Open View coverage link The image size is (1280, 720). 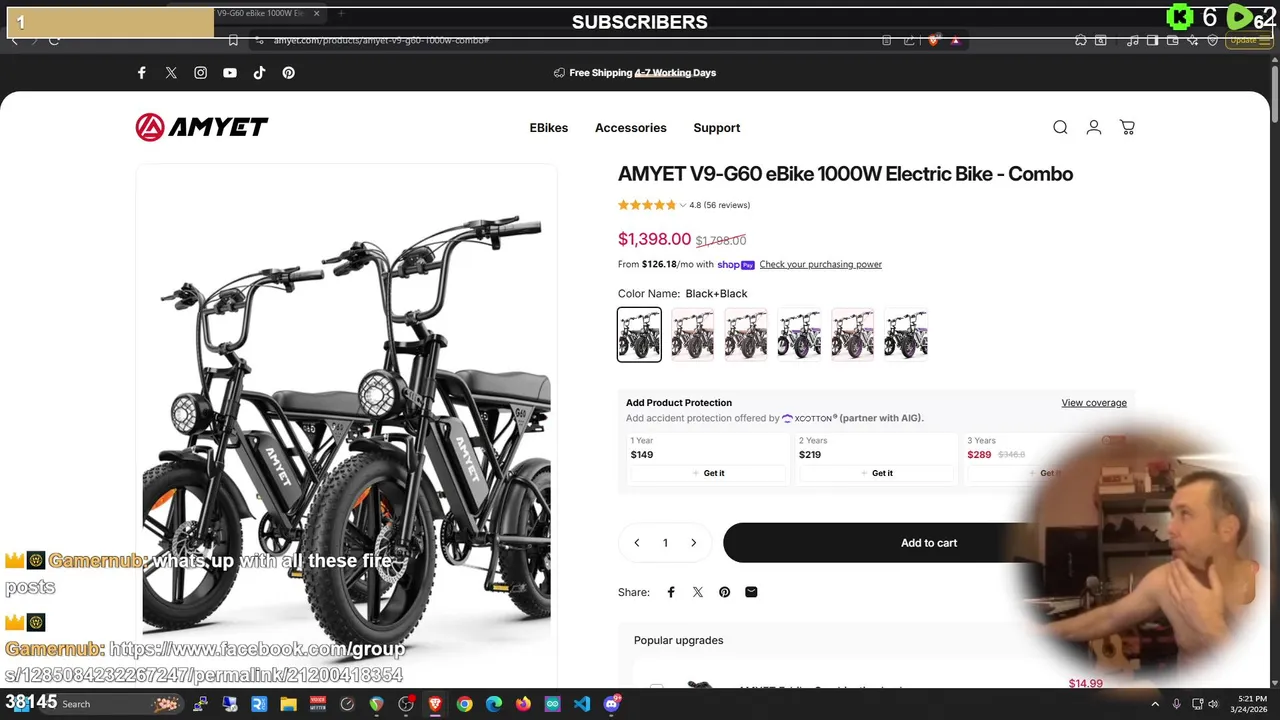[1094, 403]
